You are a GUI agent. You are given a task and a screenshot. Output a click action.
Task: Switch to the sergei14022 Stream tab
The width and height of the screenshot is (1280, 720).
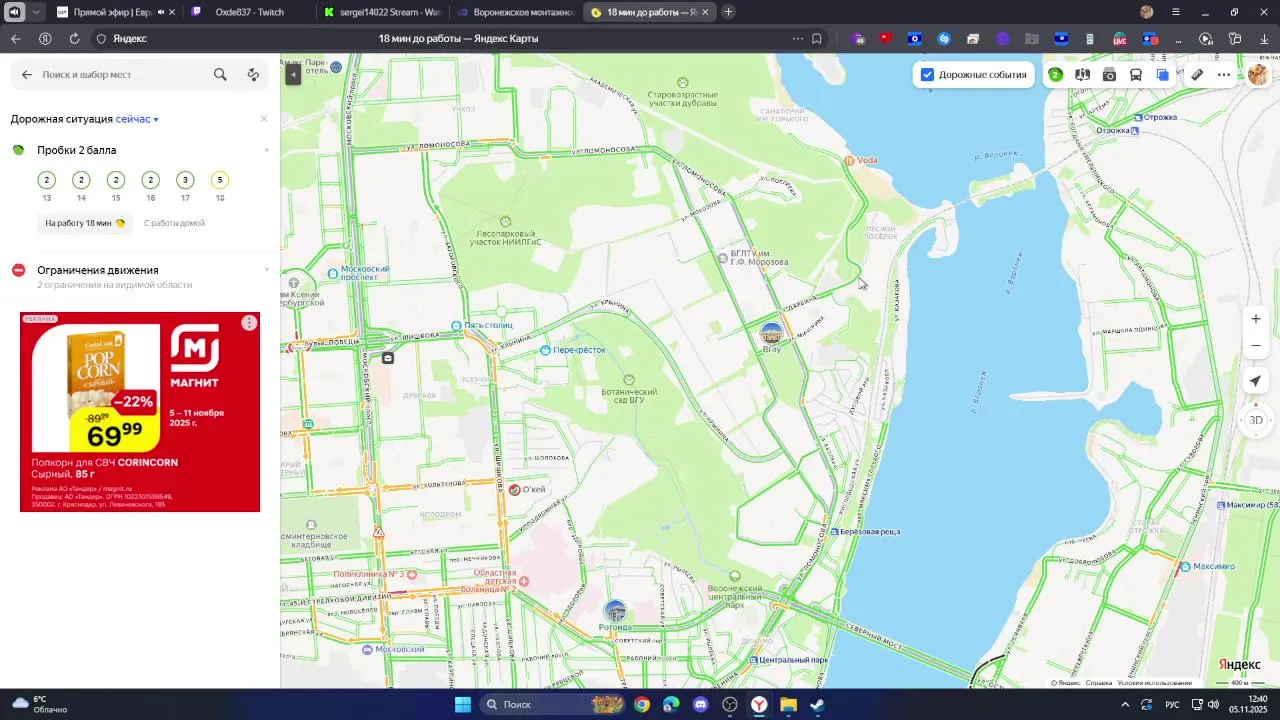point(382,12)
